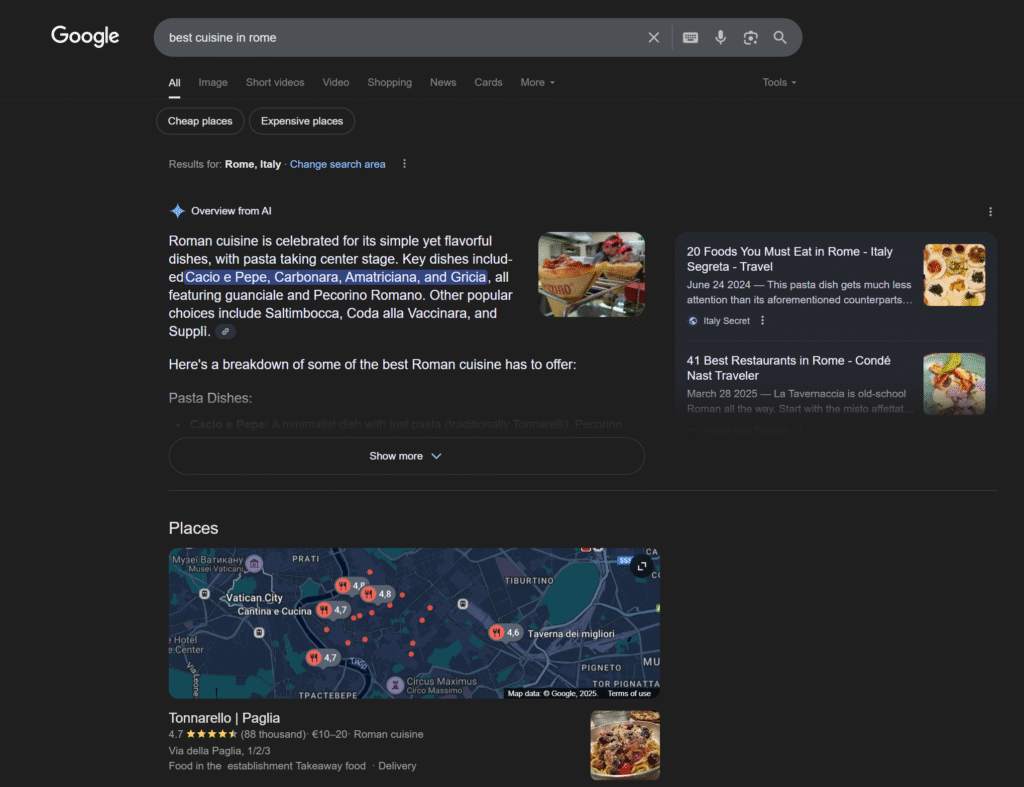Clear the search box text
This screenshot has height=787, width=1024.
point(653,38)
